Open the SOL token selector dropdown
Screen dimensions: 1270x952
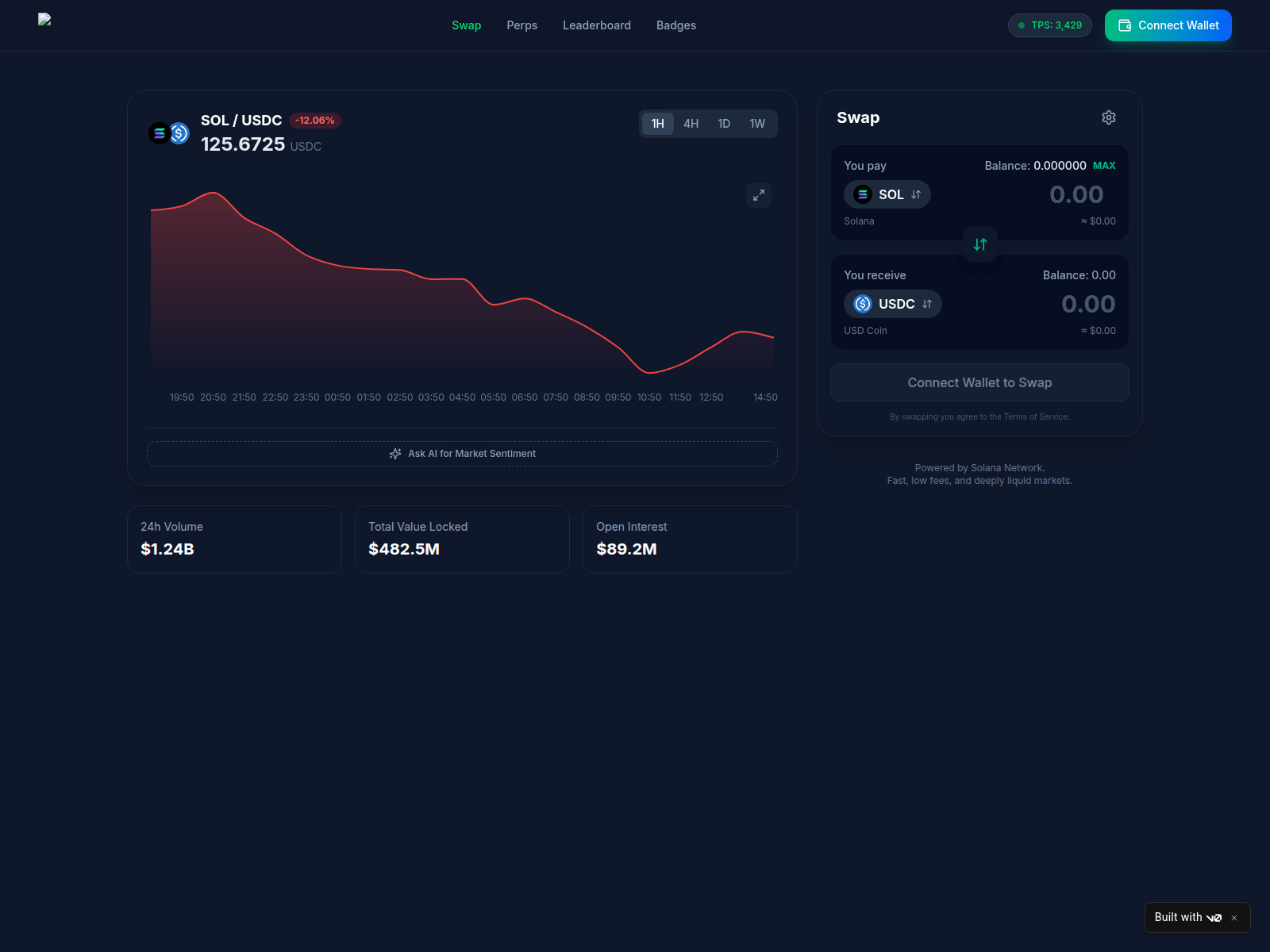pyautogui.click(x=887, y=194)
